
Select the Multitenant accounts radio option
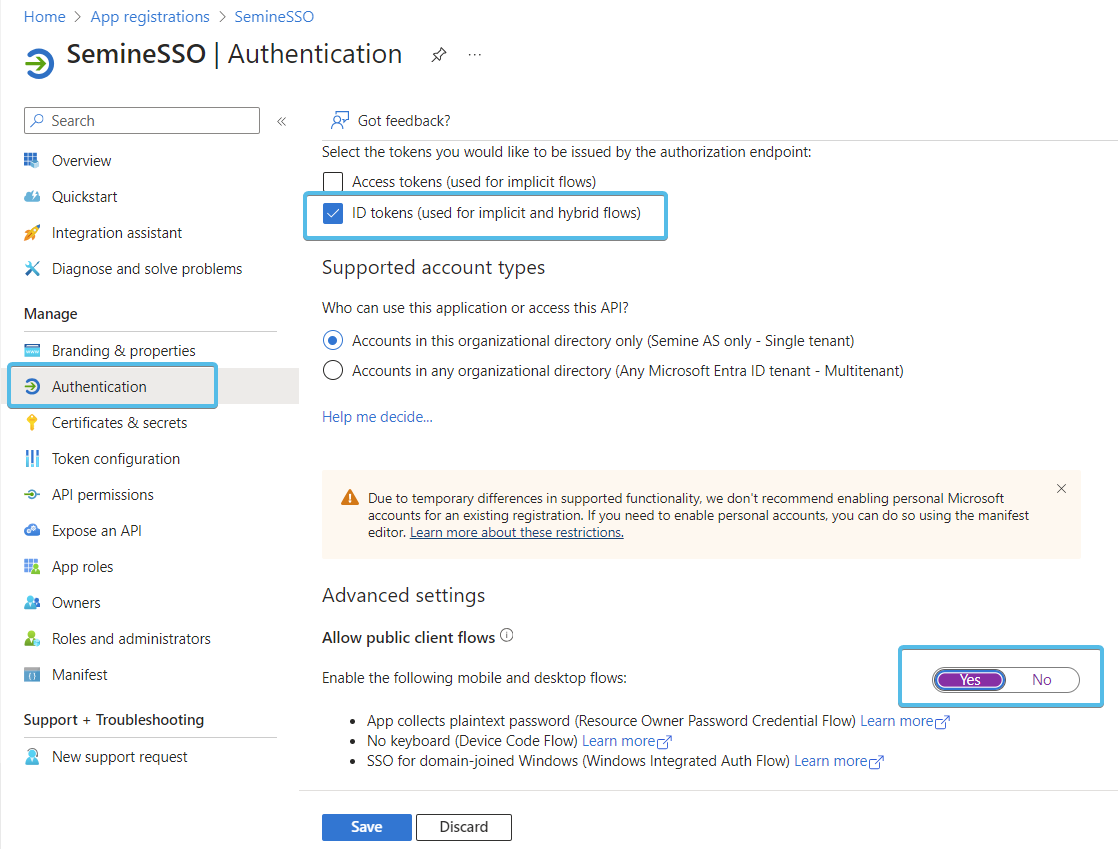[333, 371]
